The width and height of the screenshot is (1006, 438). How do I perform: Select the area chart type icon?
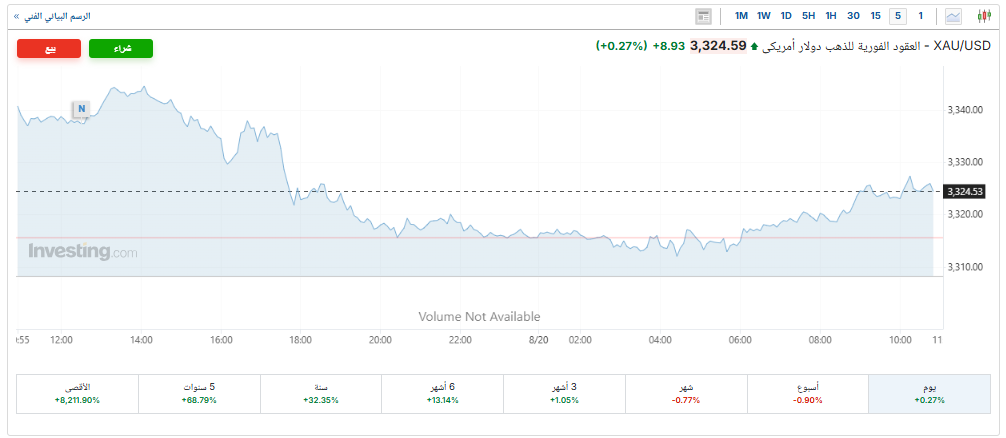click(953, 16)
